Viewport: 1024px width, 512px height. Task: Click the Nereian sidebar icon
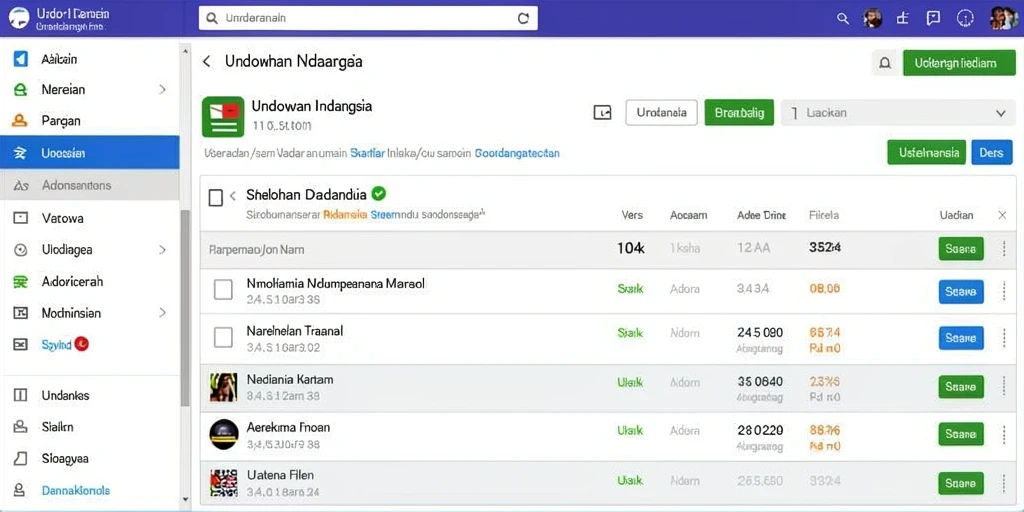[21, 89]
